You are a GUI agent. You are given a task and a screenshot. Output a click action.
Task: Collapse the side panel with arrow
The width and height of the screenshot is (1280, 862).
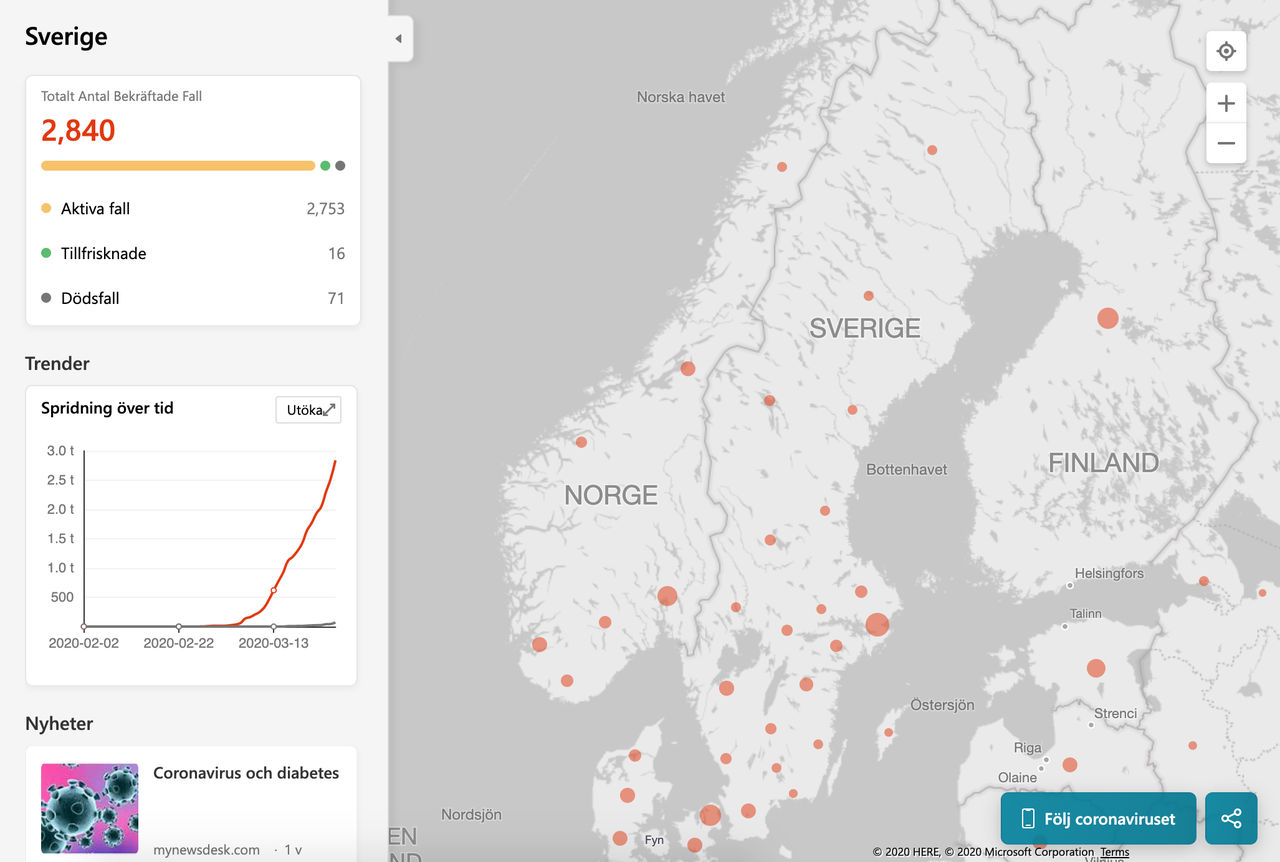(399, 39)
